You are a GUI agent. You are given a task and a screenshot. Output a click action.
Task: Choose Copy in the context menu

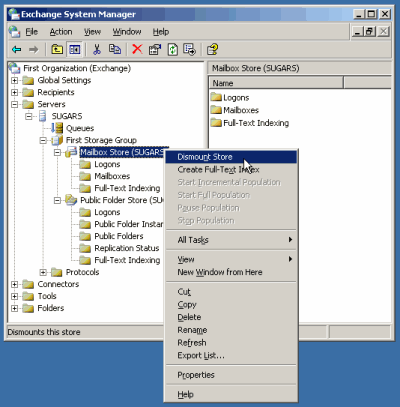(231, 304)
